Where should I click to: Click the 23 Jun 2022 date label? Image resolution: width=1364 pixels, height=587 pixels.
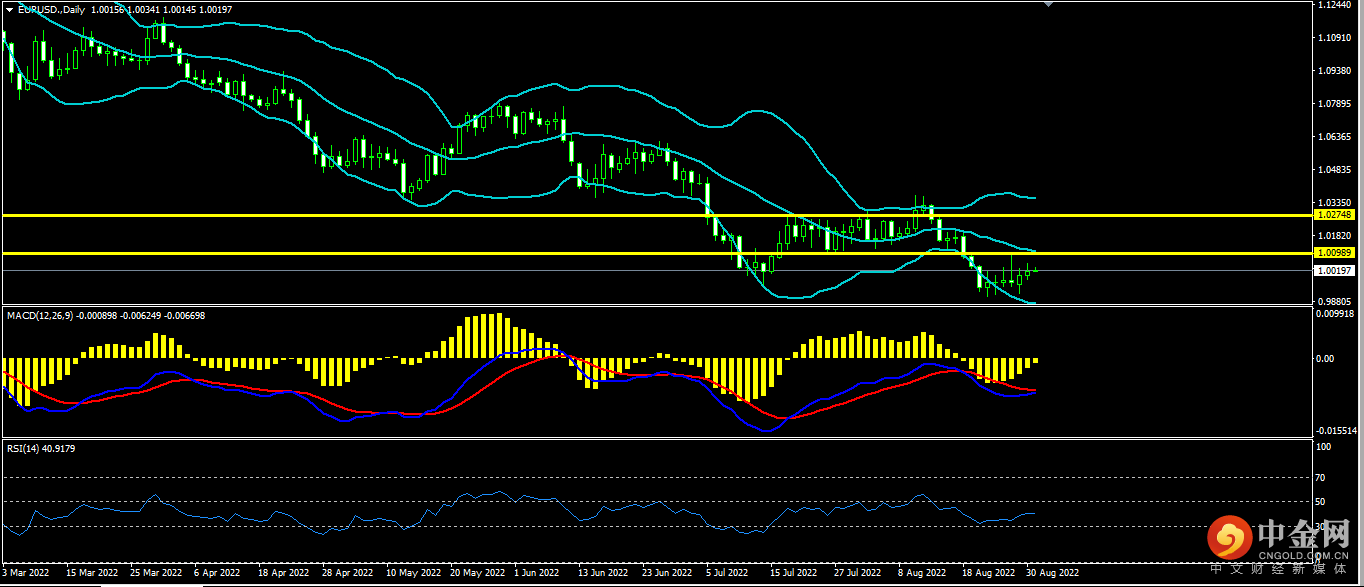668,573
